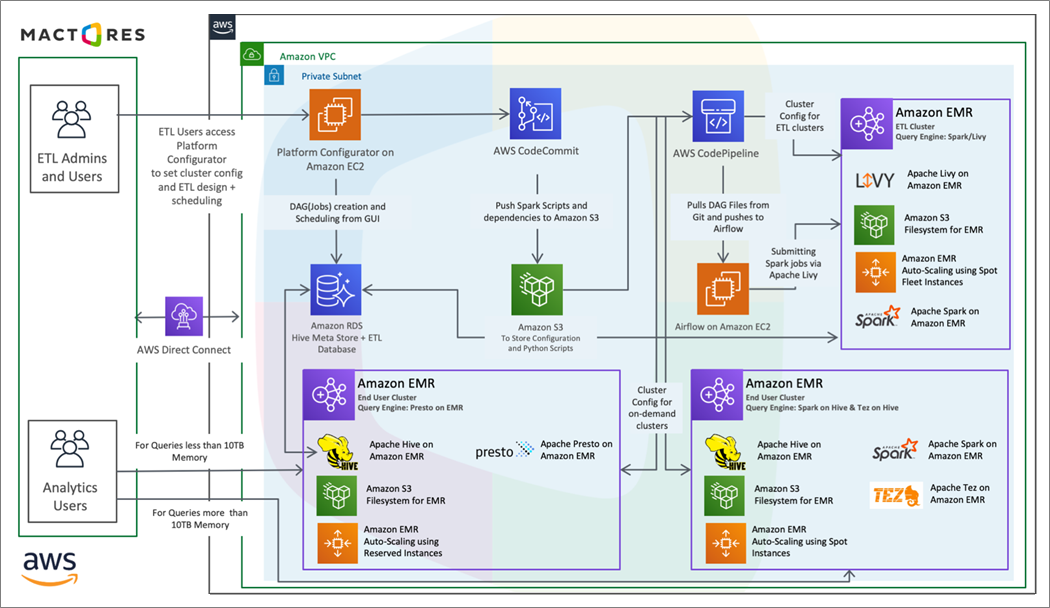Click 'Apache Tez on Amazon EMR' label

[960, 493]
